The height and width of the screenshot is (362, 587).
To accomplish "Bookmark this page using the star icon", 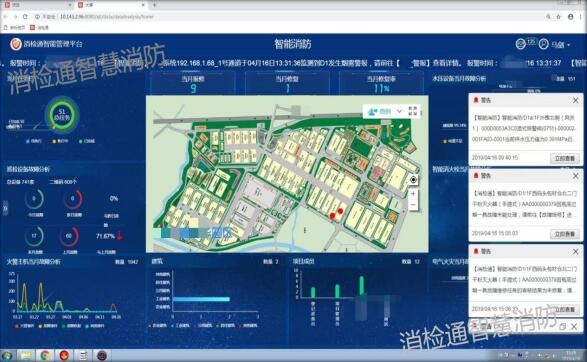I will click(559, 16).
